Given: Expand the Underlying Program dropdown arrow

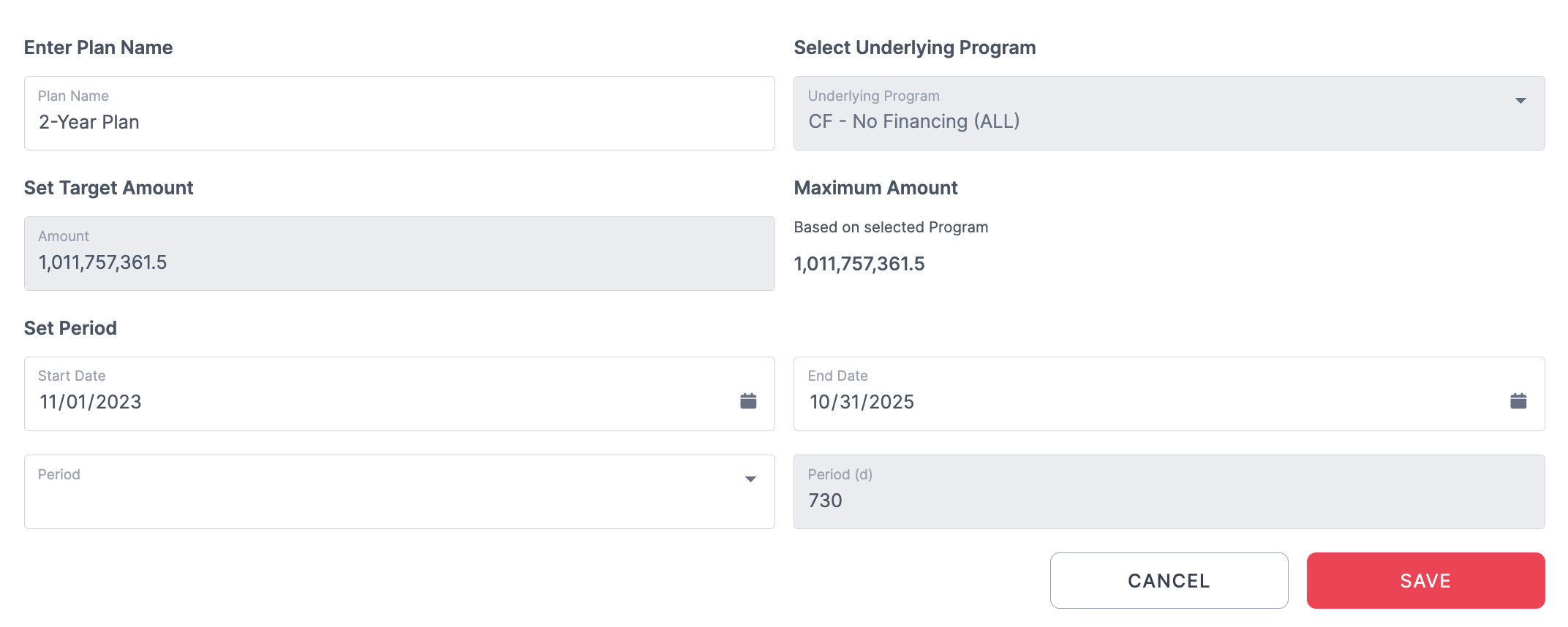Looking at the screenshot, I should pos(1520,101).
